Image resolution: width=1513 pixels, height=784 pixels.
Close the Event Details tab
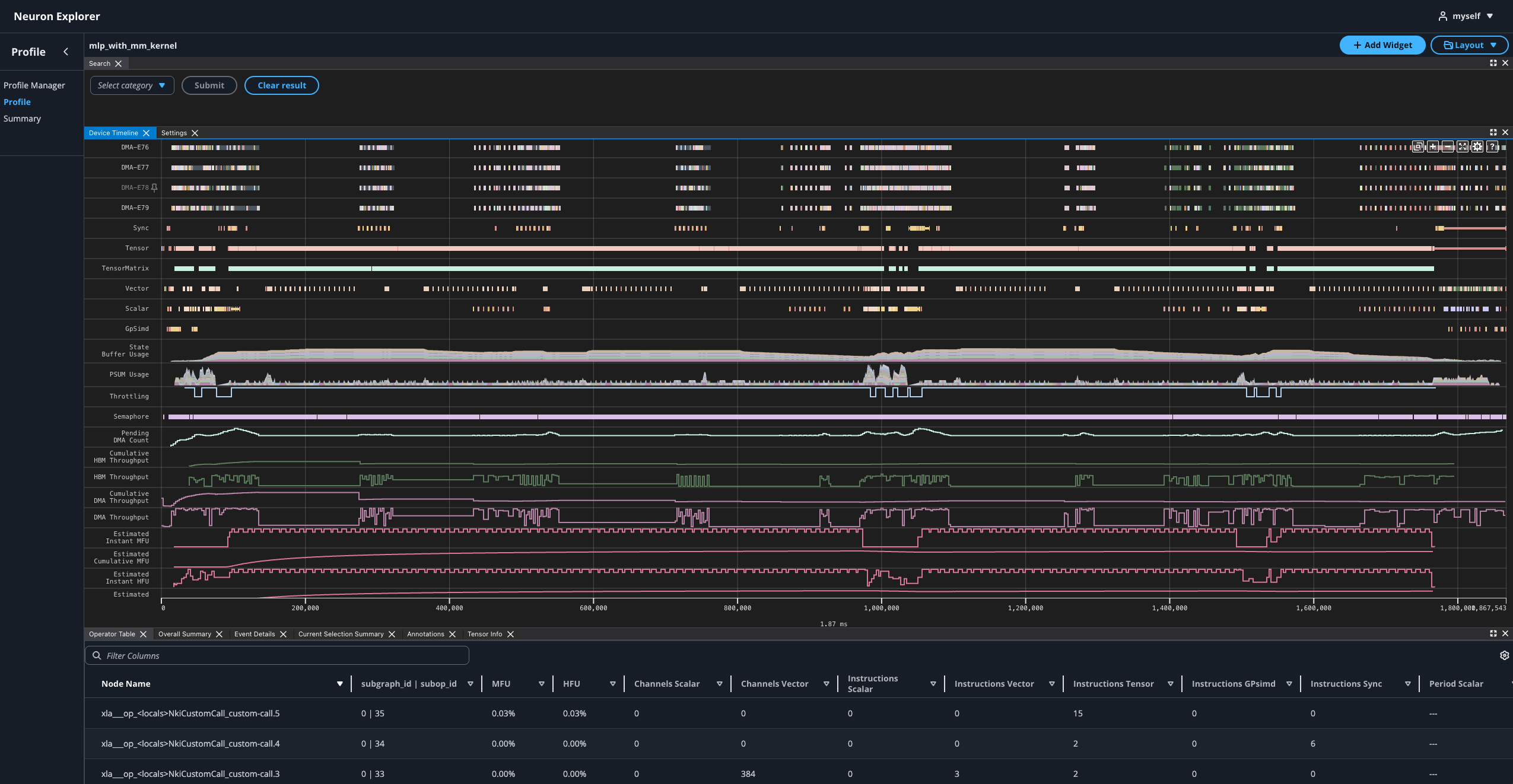click(283, 634)
